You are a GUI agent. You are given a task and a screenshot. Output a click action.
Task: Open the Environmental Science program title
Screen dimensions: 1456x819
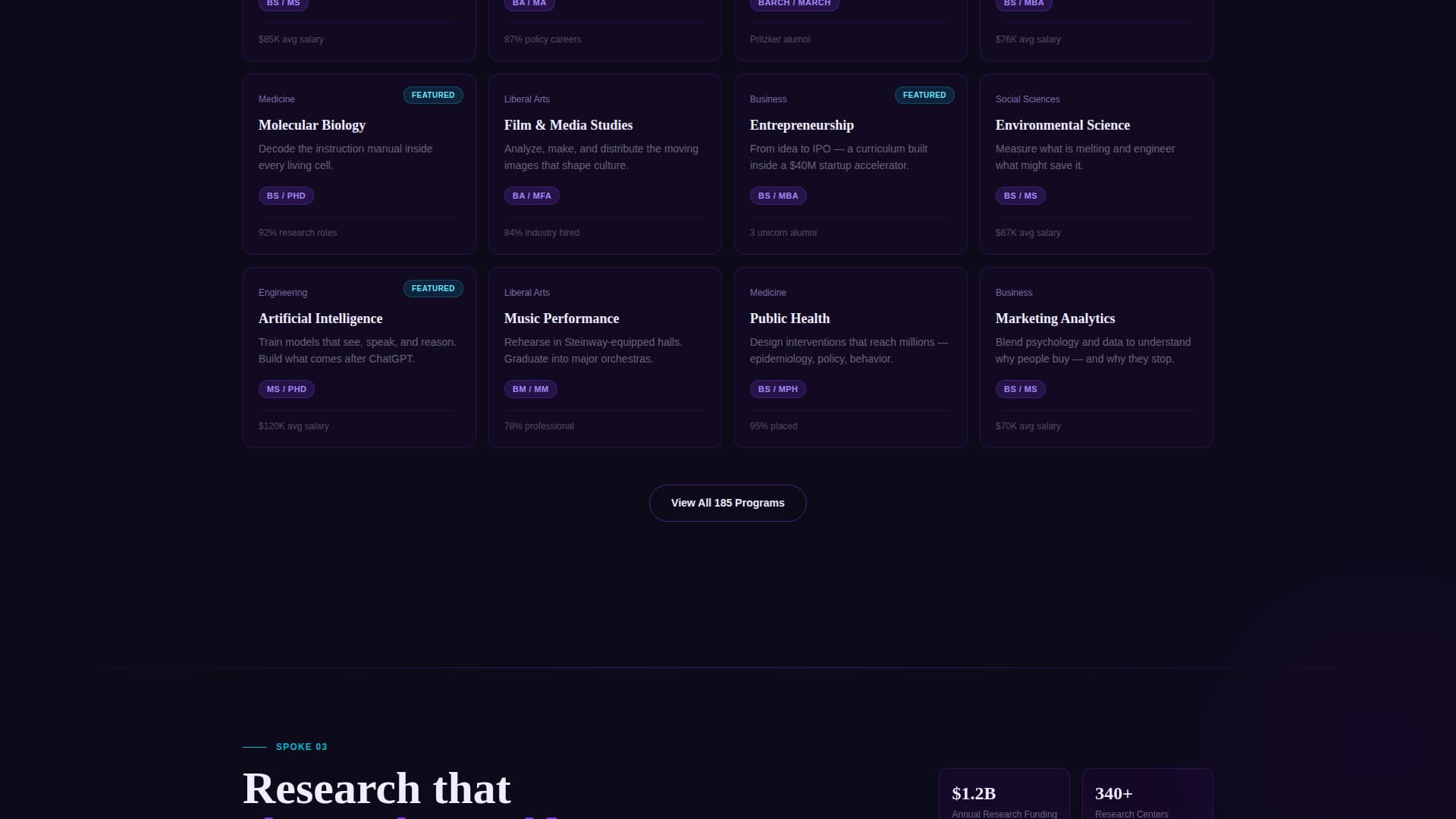click(1062, 125)
